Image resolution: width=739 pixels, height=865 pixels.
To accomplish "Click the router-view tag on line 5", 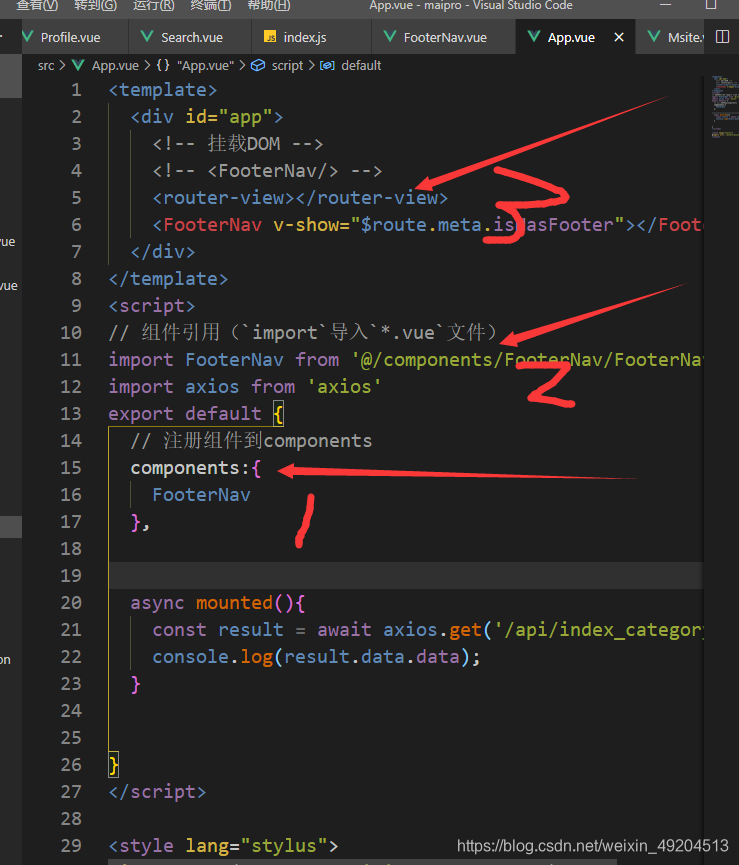I will (300, 197).
